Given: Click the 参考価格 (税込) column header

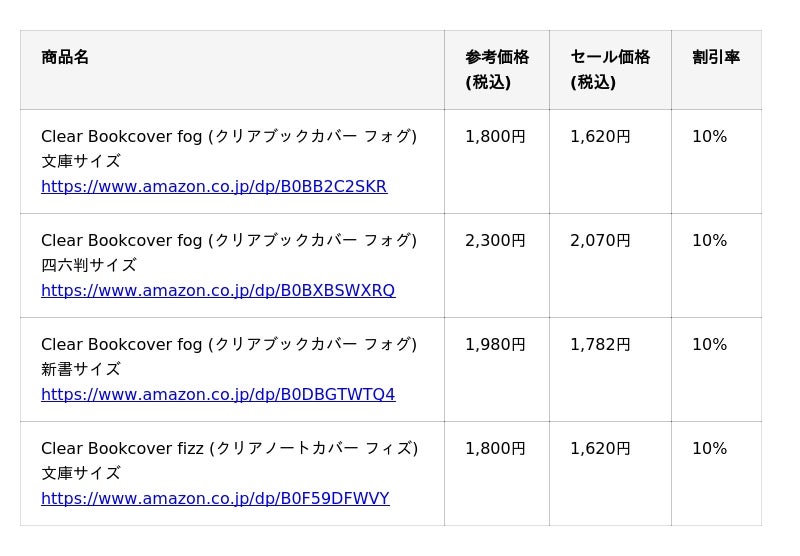Looking at the screenshot, I should pos(496,70).
